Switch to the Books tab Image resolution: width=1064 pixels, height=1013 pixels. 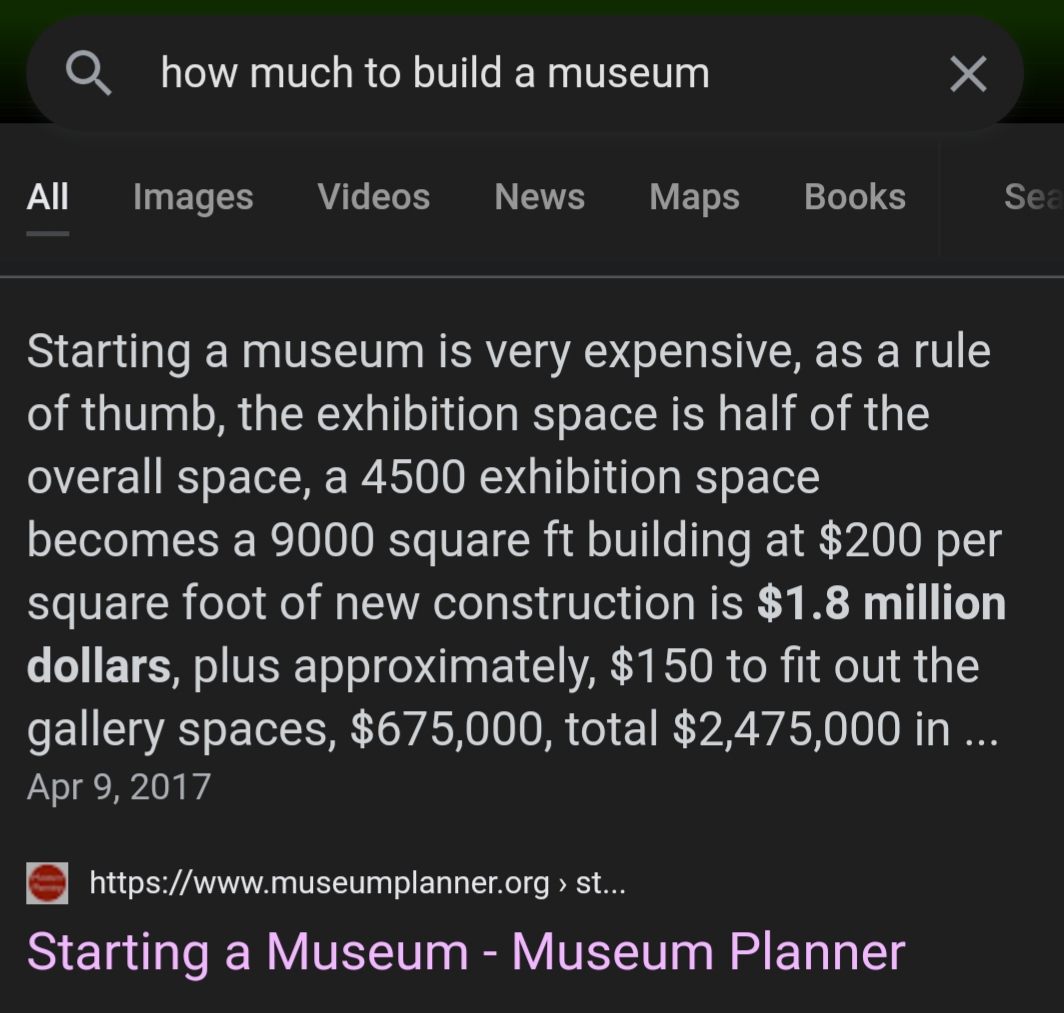[855, 197]
